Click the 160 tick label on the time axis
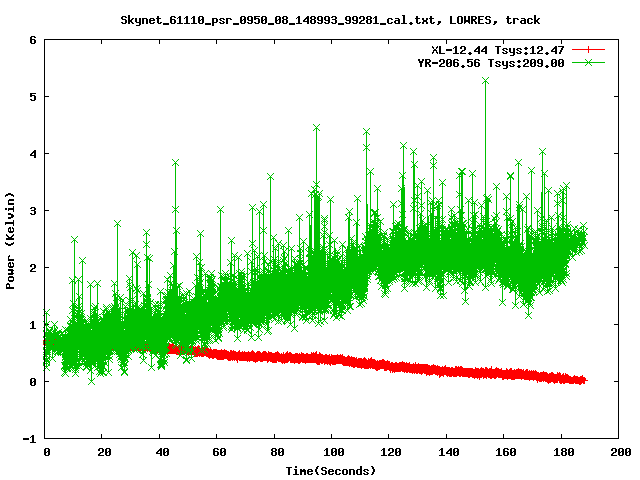The height and width of the screenshot is (480, 640). coord(504,453)
